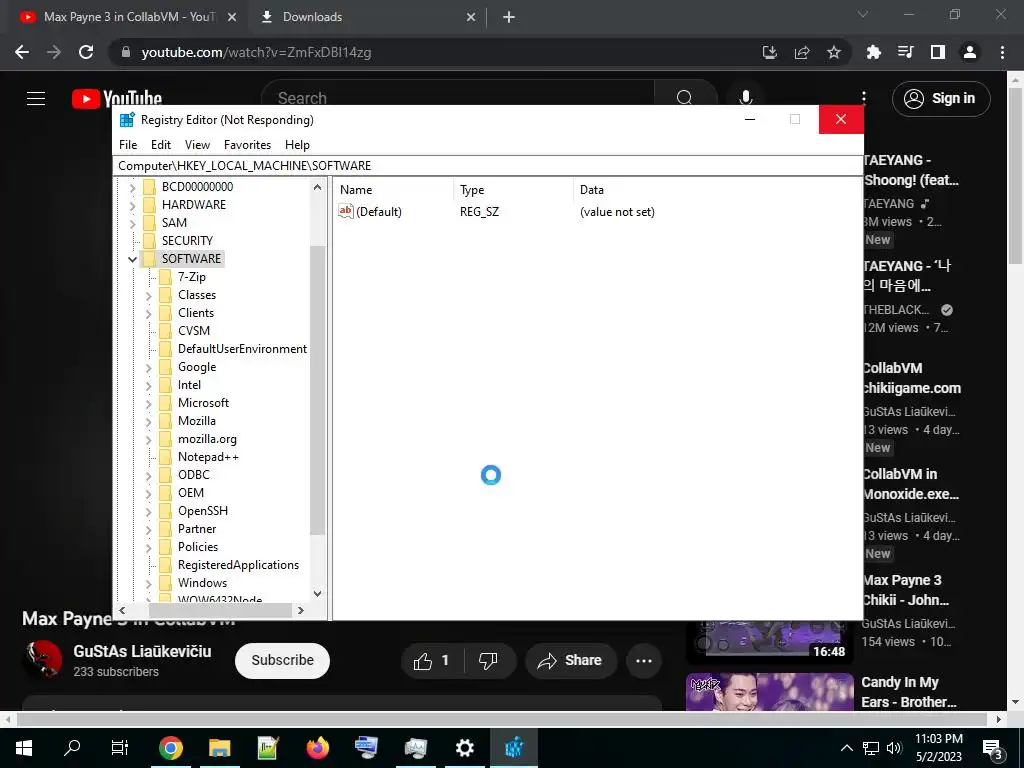Open YouTube hamburger guide menu
The image size is (1024, 768).
[36, 98]
